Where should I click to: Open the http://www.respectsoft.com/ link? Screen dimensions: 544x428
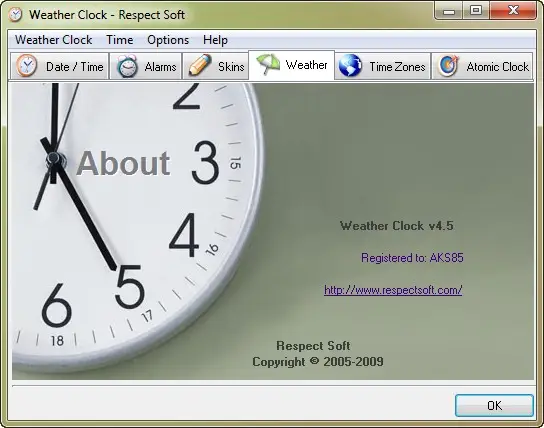393,290
